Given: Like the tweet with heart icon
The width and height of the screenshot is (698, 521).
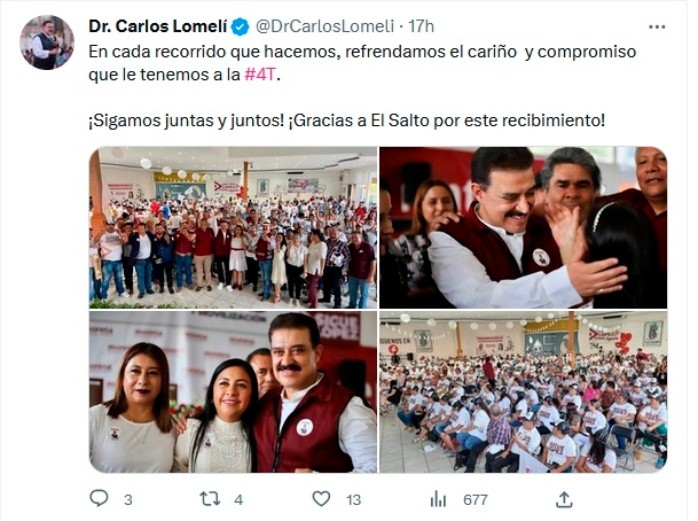Looking at the screenshot, I should click(321, 499).
